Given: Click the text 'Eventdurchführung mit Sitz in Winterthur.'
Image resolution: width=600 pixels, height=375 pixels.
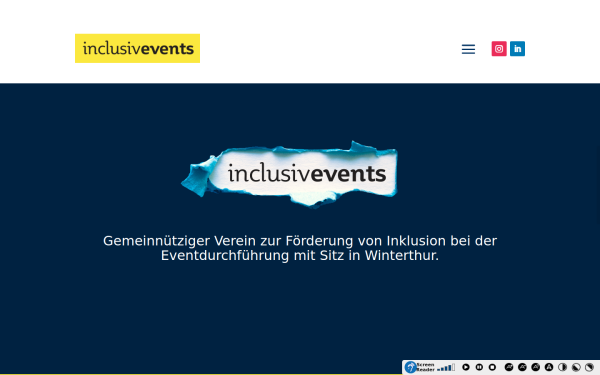Looking at the screenshot, I should (300, 255).
